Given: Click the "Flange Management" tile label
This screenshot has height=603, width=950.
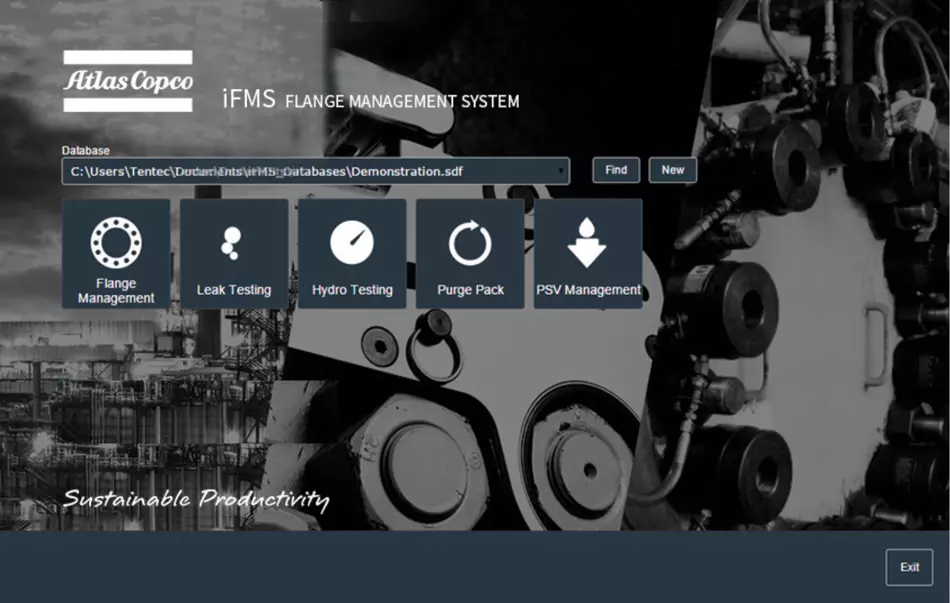Looking at the screenshot, I should coord(116,291).
